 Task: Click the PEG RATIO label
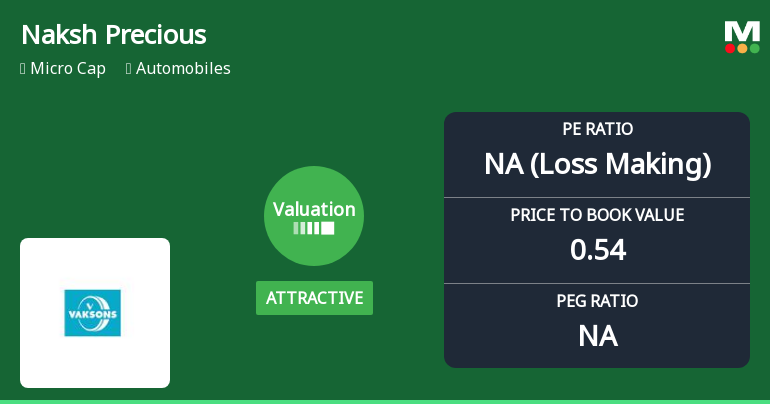[x=597, y=301]
